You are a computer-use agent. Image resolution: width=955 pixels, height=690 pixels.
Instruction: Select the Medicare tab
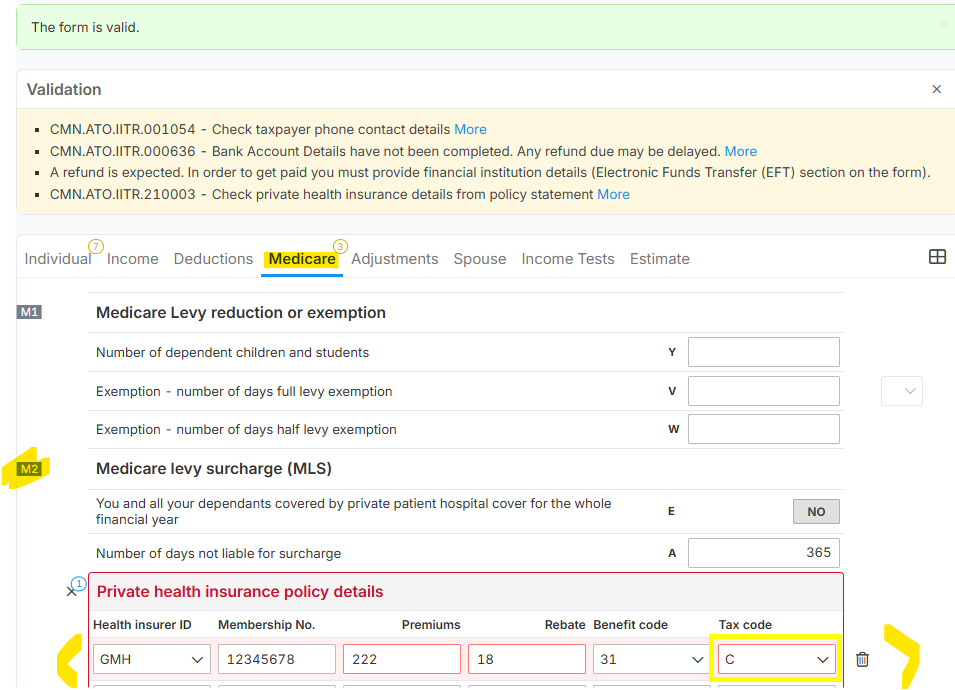coord(302,259)
